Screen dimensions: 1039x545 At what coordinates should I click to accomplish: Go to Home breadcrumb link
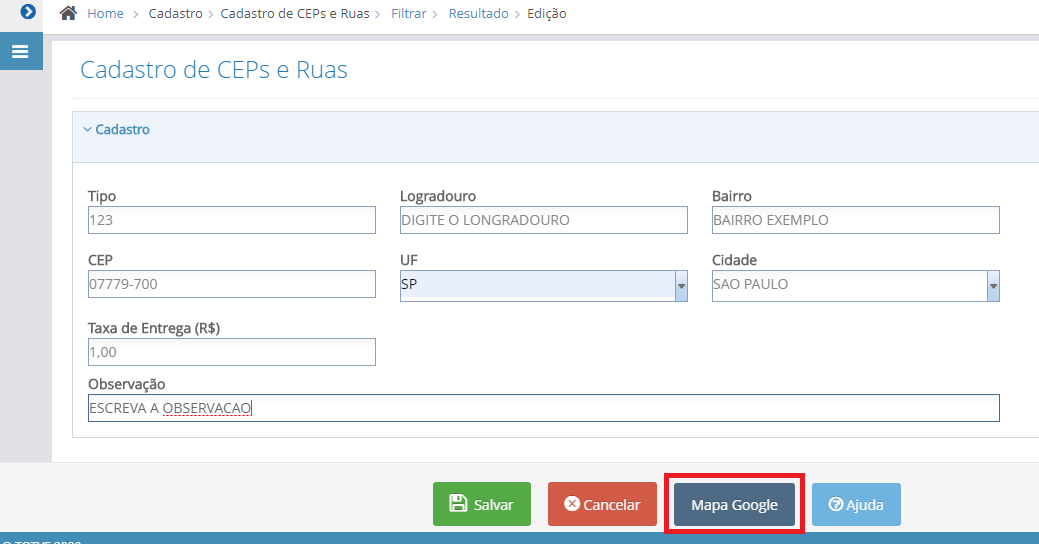[x=105, y=13]
